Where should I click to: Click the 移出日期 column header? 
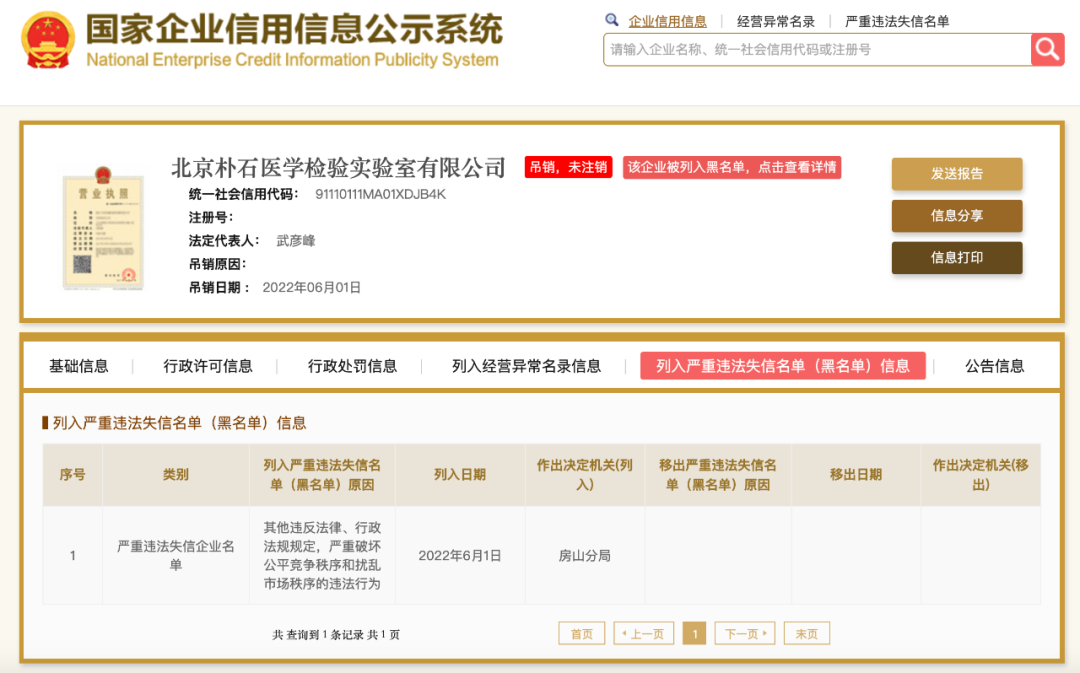(855, 475)
